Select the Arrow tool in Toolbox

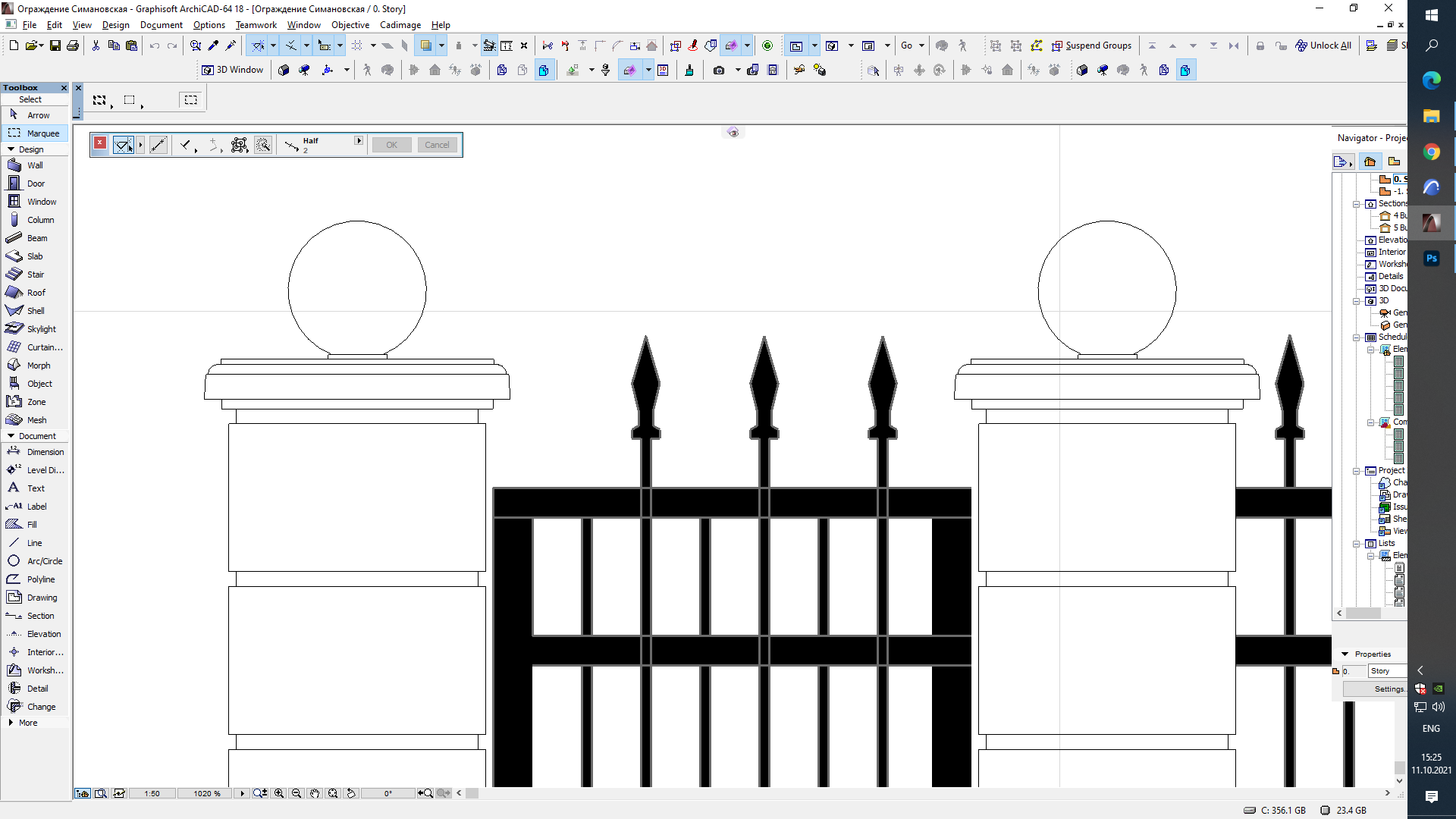tap(35, 115)
